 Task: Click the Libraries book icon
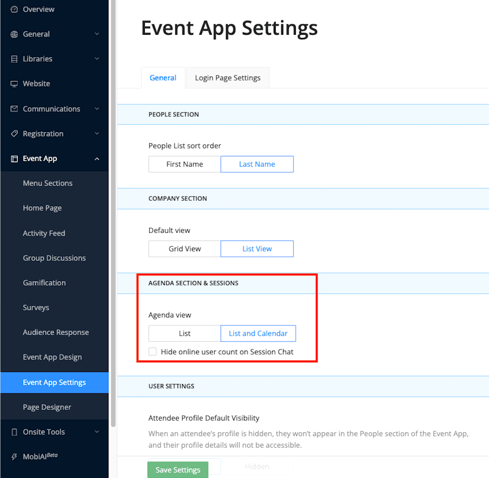pos(14,59)
